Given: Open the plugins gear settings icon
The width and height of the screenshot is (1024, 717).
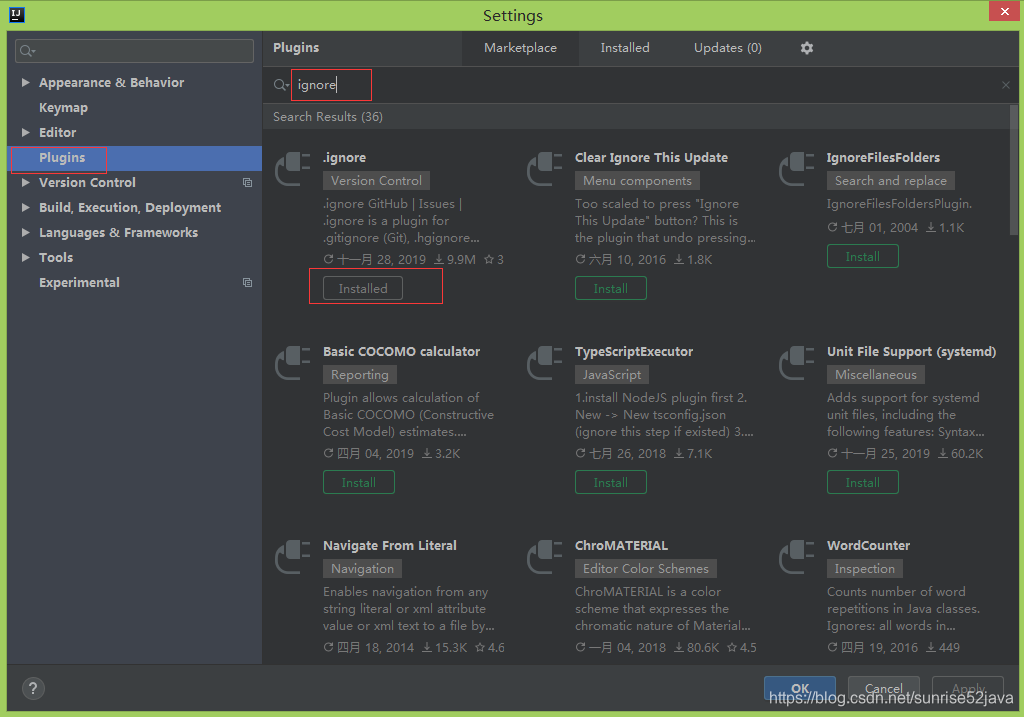Looking at the screenshot, I should tap(807, 48).
